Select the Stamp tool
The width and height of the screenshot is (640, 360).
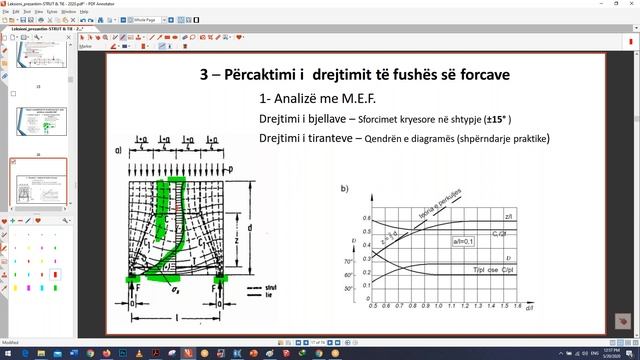tap(138, 38)
